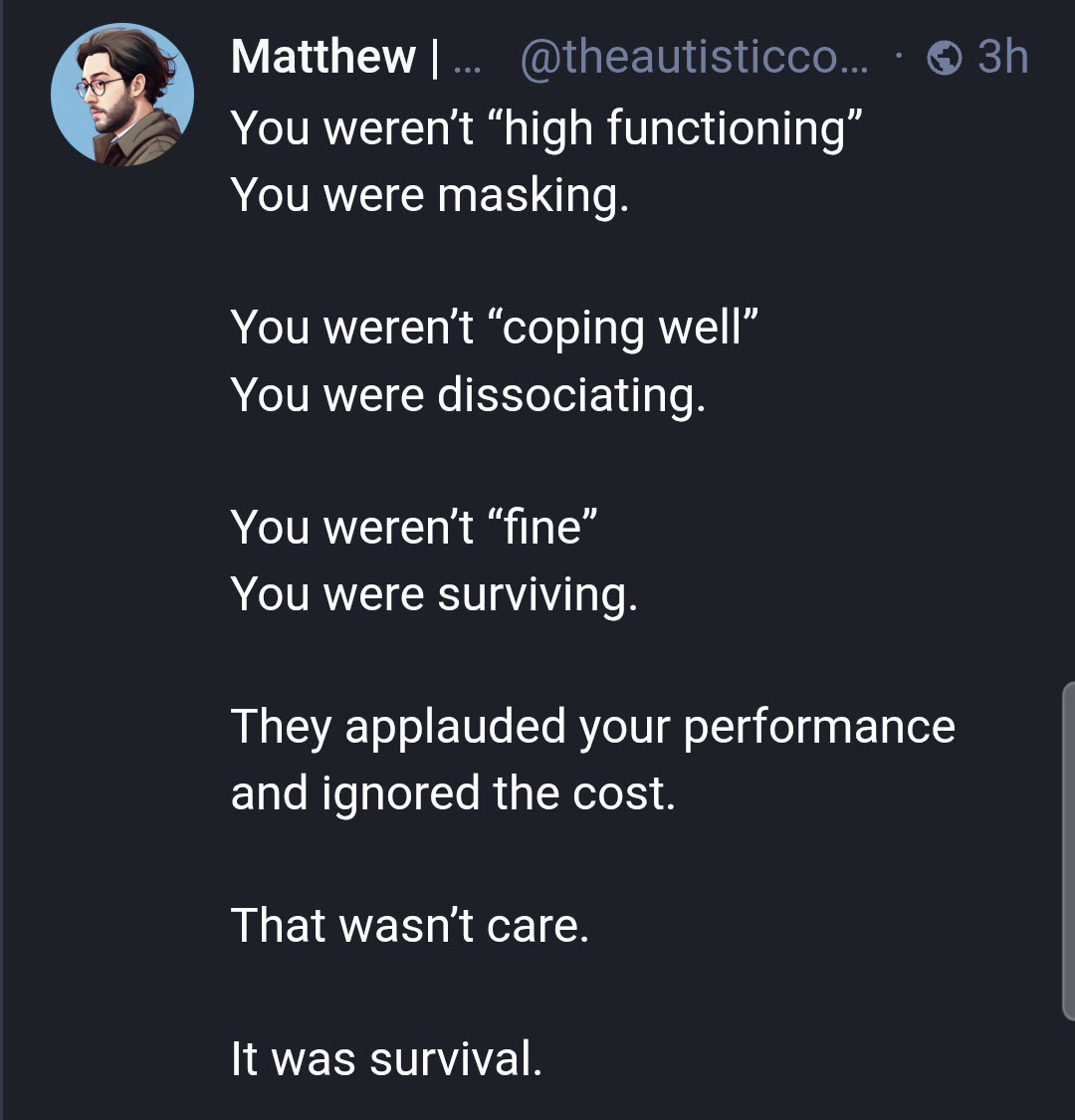Viewport: 1075px width, 1120px height.
Task: Click the display name Matthew
Action: [323, 58]
